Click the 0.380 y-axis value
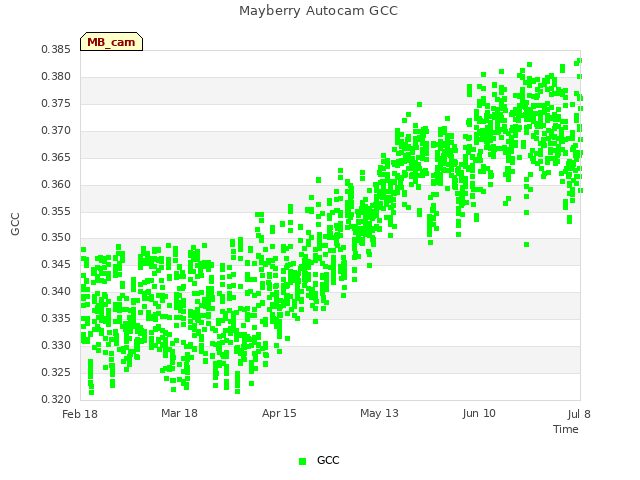This screenshot has height=480, width=640. pyautogui.click(x=56, y=76)
